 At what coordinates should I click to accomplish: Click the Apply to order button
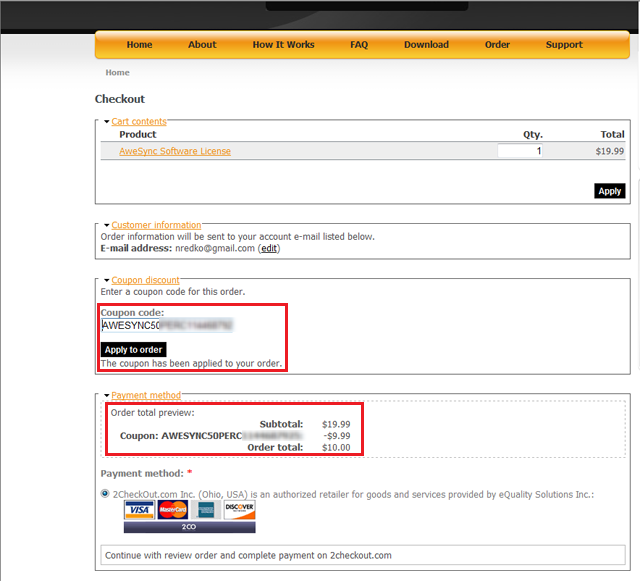pos(133,350)
